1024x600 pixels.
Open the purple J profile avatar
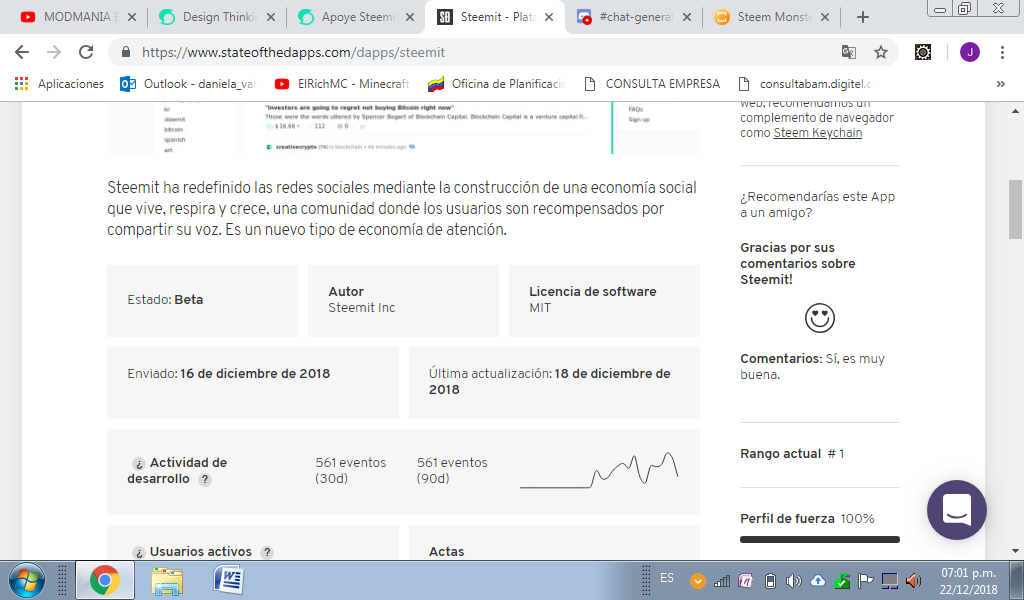click(970, 52)
